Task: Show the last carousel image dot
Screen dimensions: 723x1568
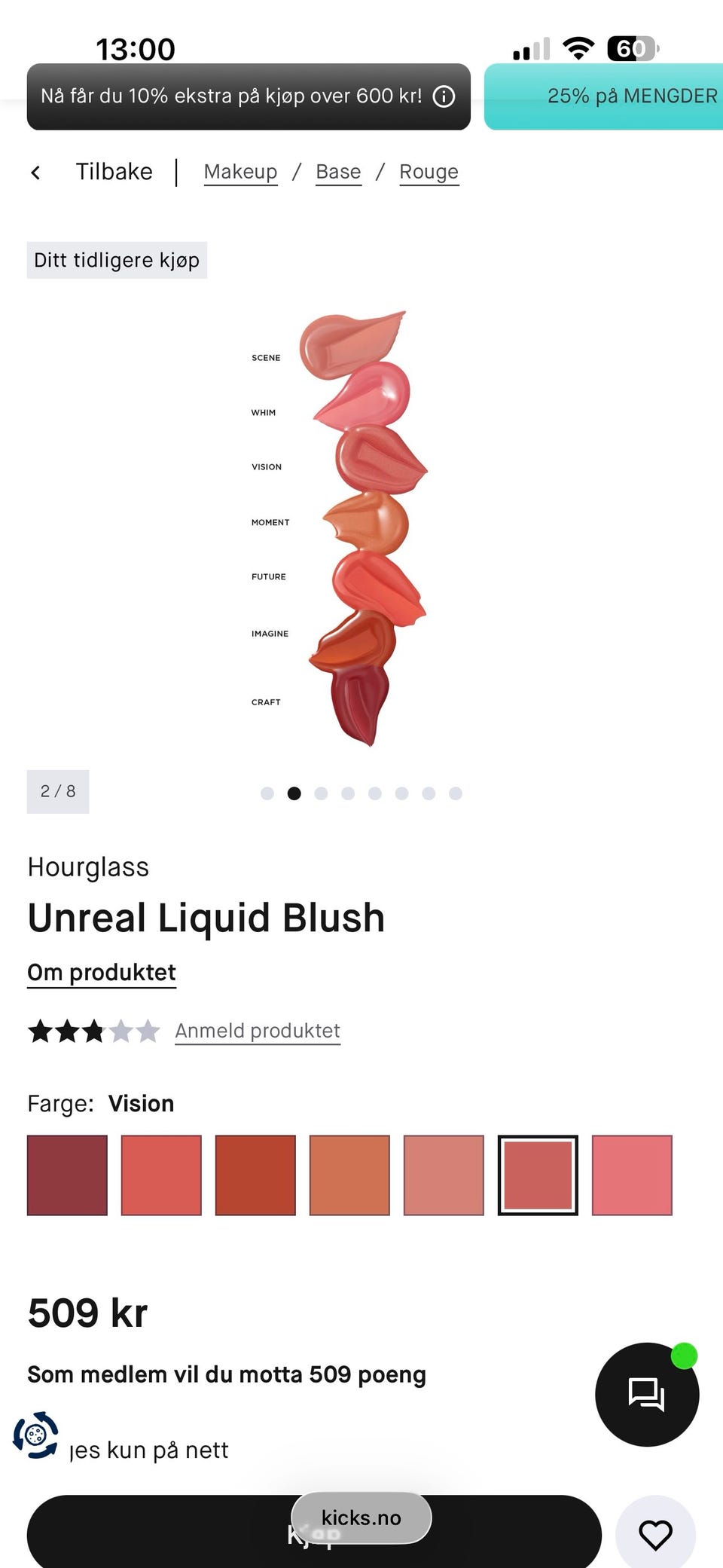Action: 456,793
